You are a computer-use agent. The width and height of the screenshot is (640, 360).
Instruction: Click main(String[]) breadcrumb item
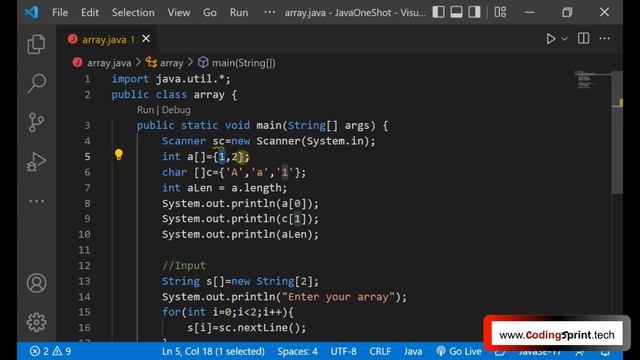click(x=244, y=63)
